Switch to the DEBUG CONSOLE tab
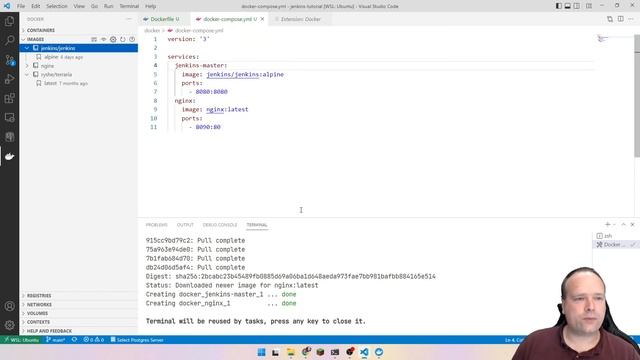 click(220, 225)
